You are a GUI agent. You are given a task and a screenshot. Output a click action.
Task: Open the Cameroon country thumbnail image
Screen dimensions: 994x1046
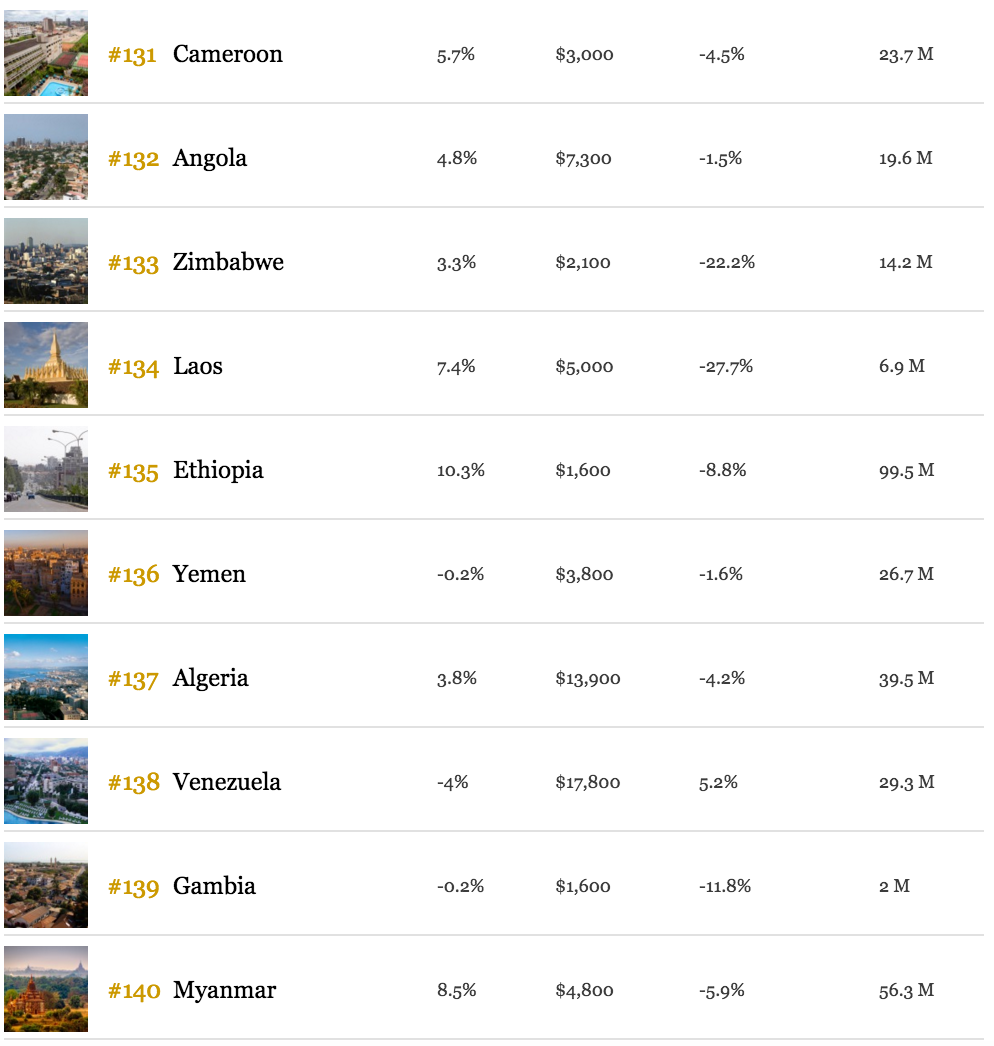[x=46, y=53]
